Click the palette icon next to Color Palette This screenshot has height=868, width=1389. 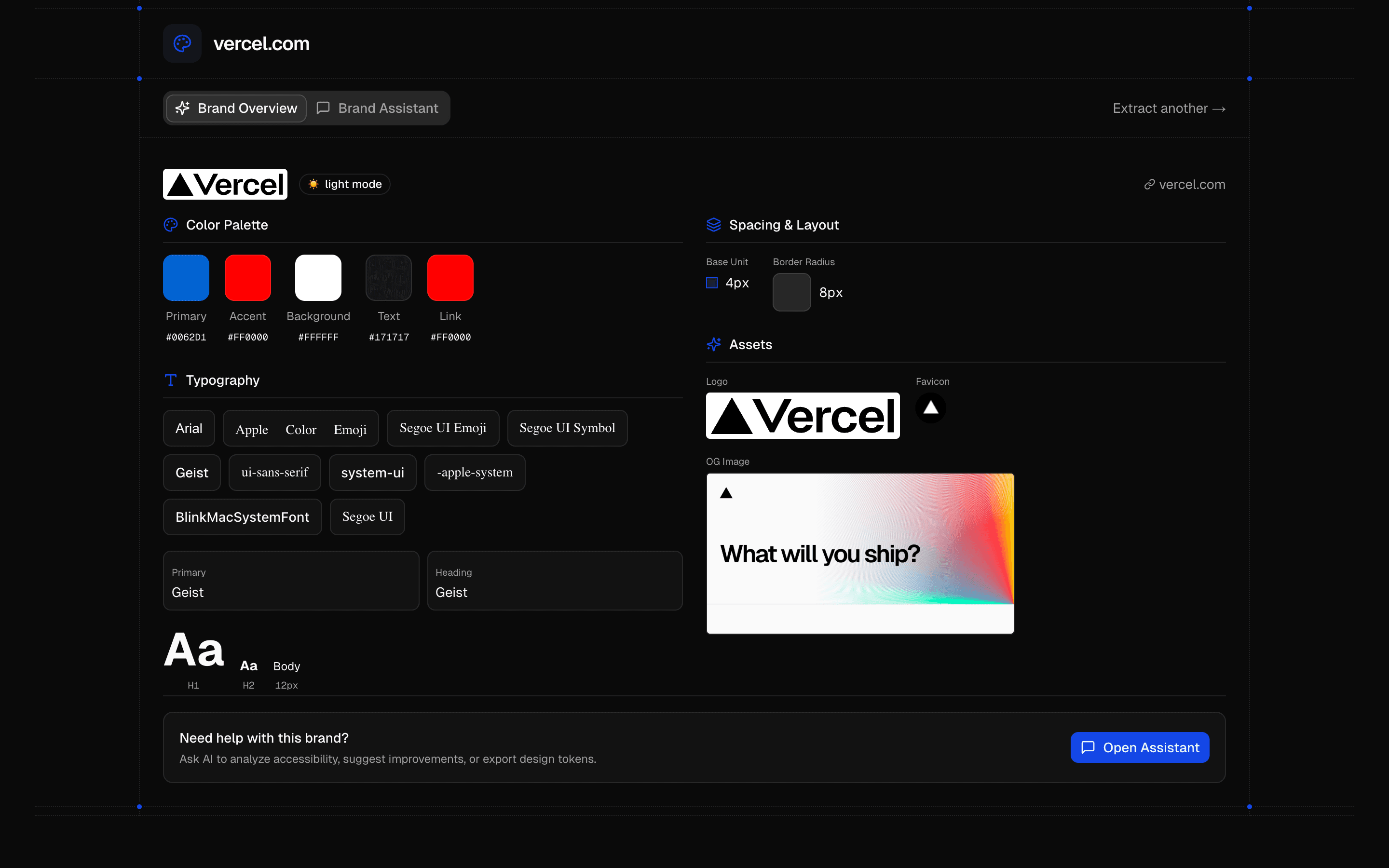pos(170,224)
